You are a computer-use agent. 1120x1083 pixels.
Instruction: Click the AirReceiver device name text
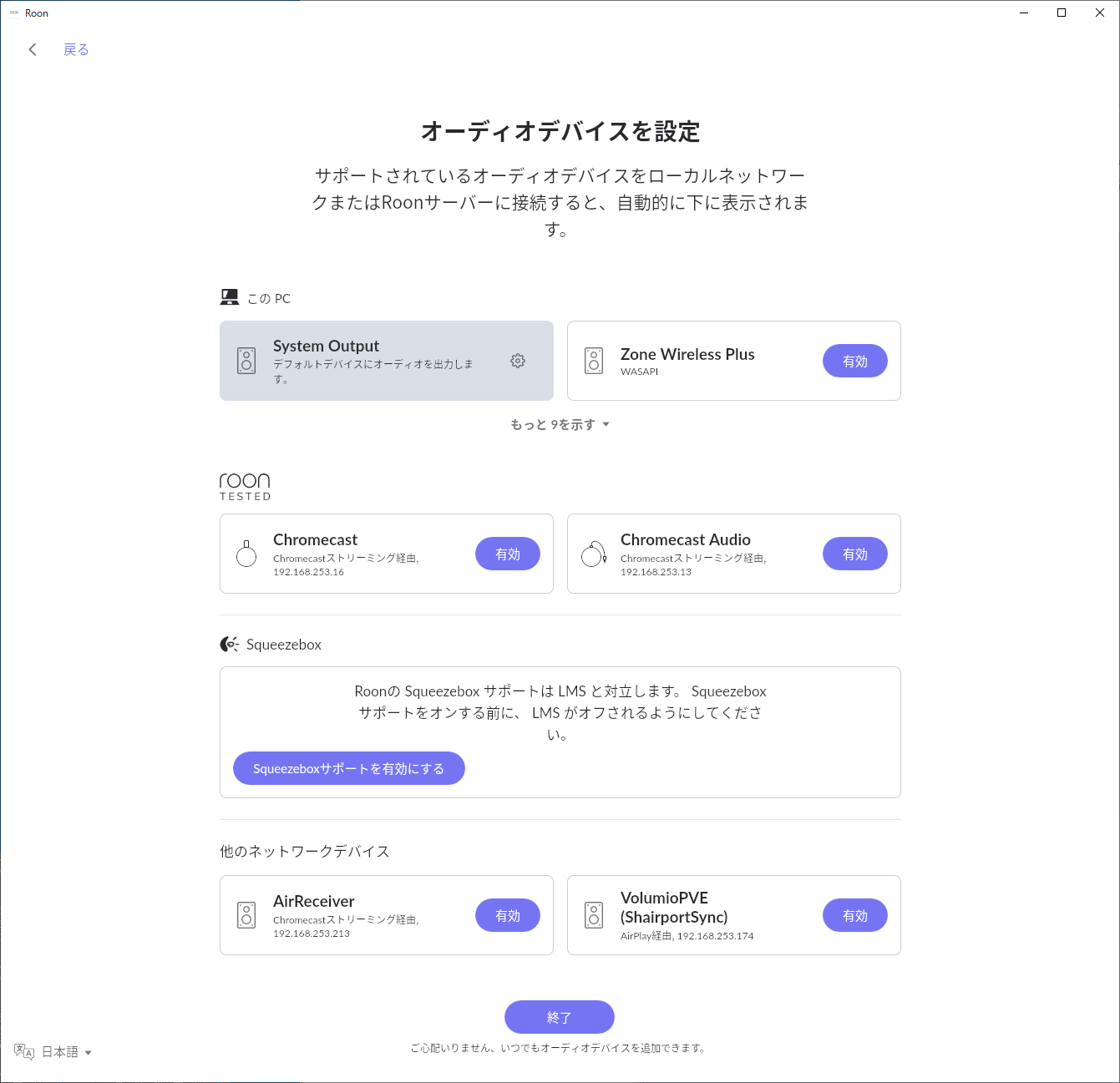(314, 901)
